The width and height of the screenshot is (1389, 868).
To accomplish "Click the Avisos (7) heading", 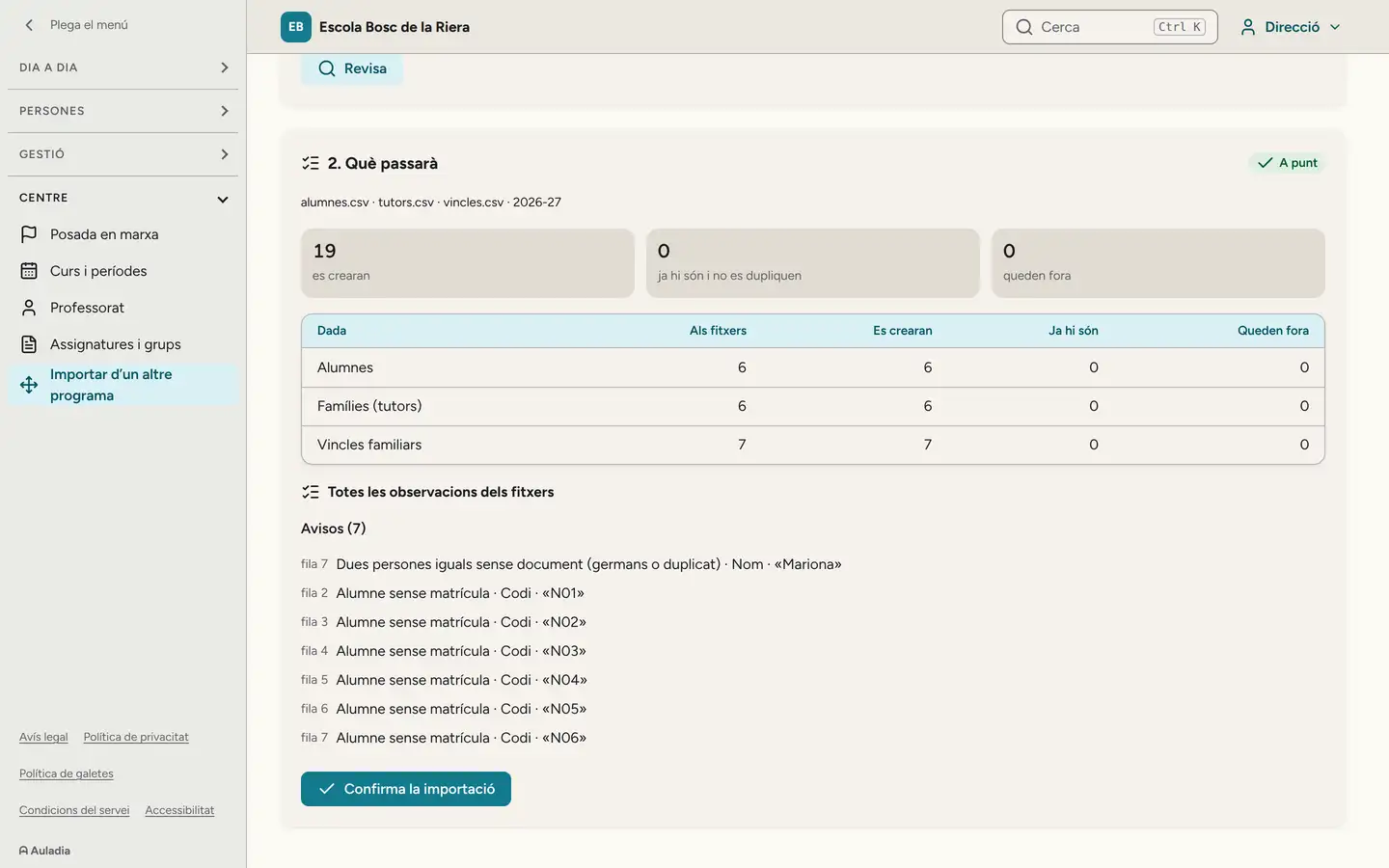I will [334, 529].
